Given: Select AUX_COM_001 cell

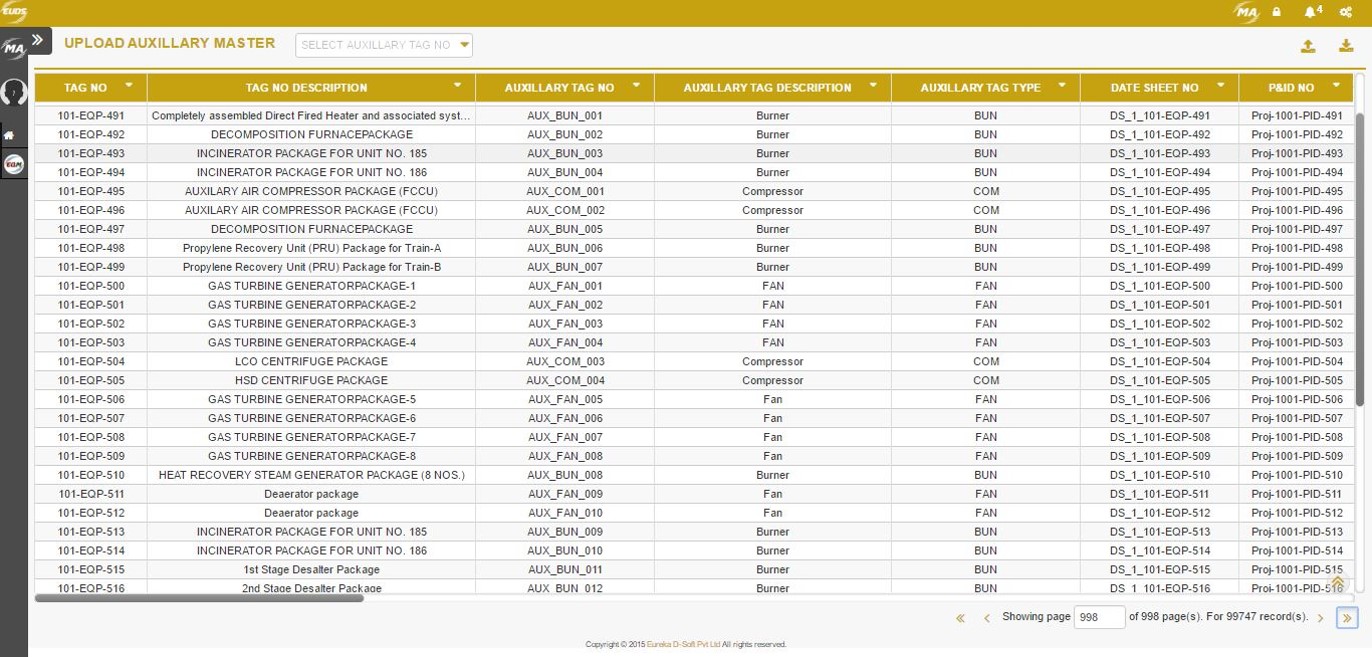Looking at the screenshot, I should tap(565, 192).
